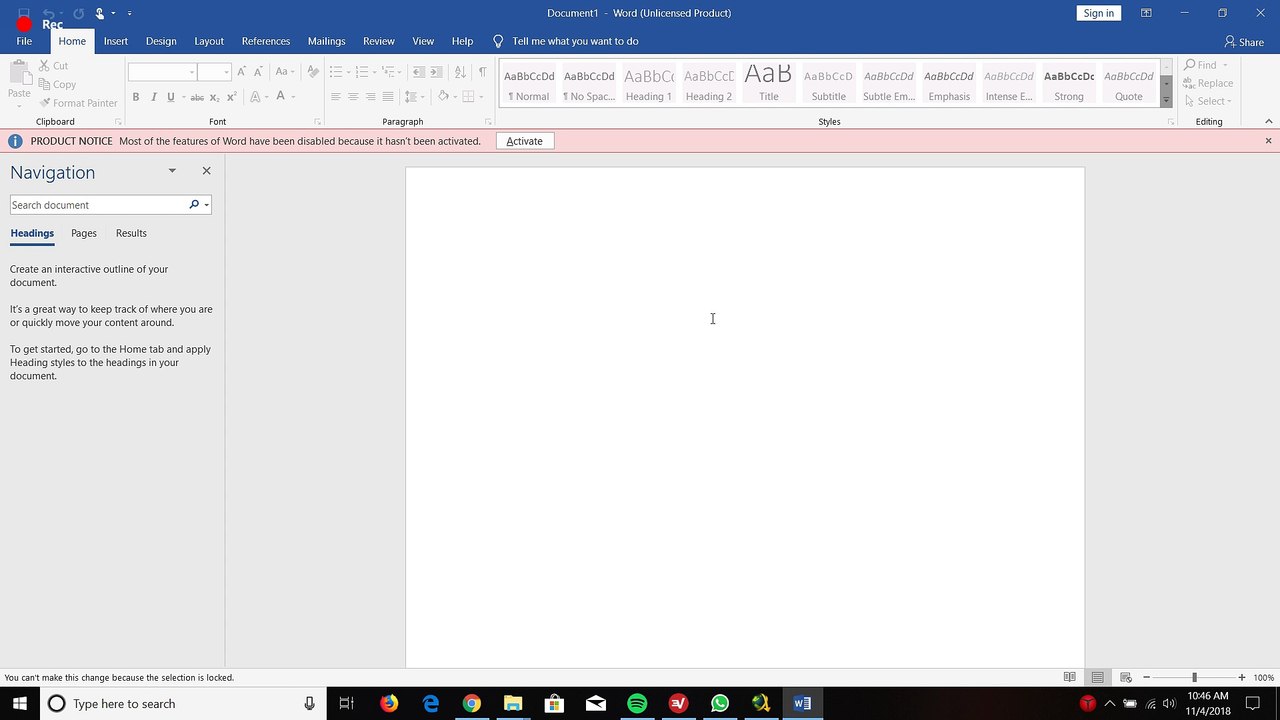Open the Change Case dropdown
Image resolution: width=1280 pixels, height=720 pixels.
(x=284, y=72)
